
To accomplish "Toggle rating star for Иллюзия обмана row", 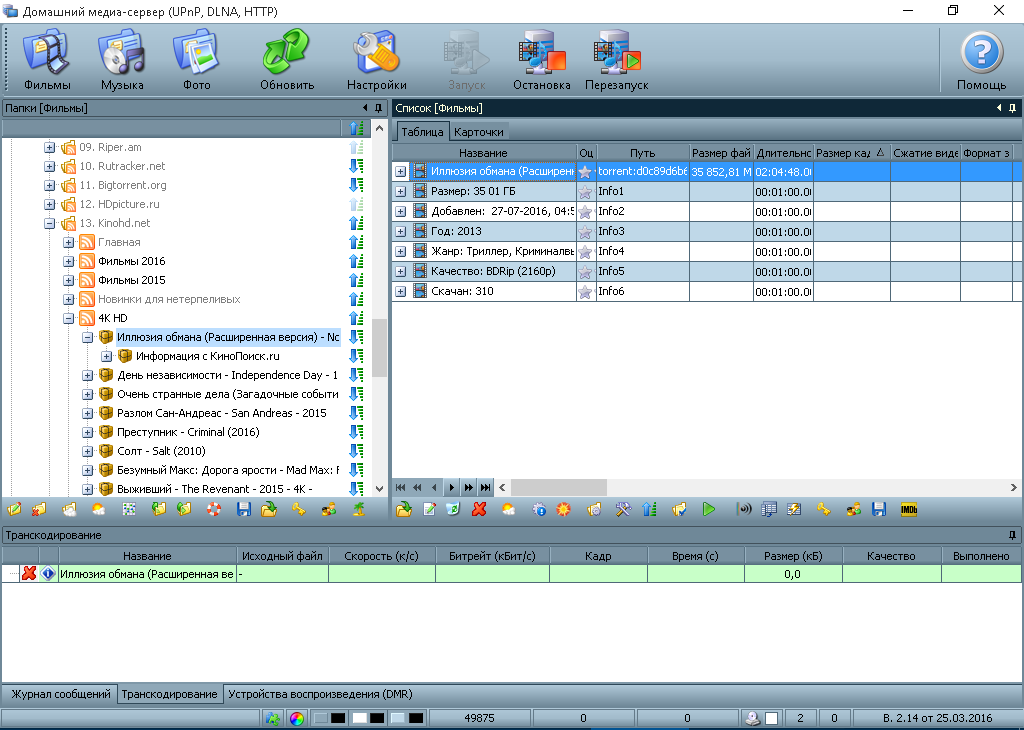I will click(585, 172).
